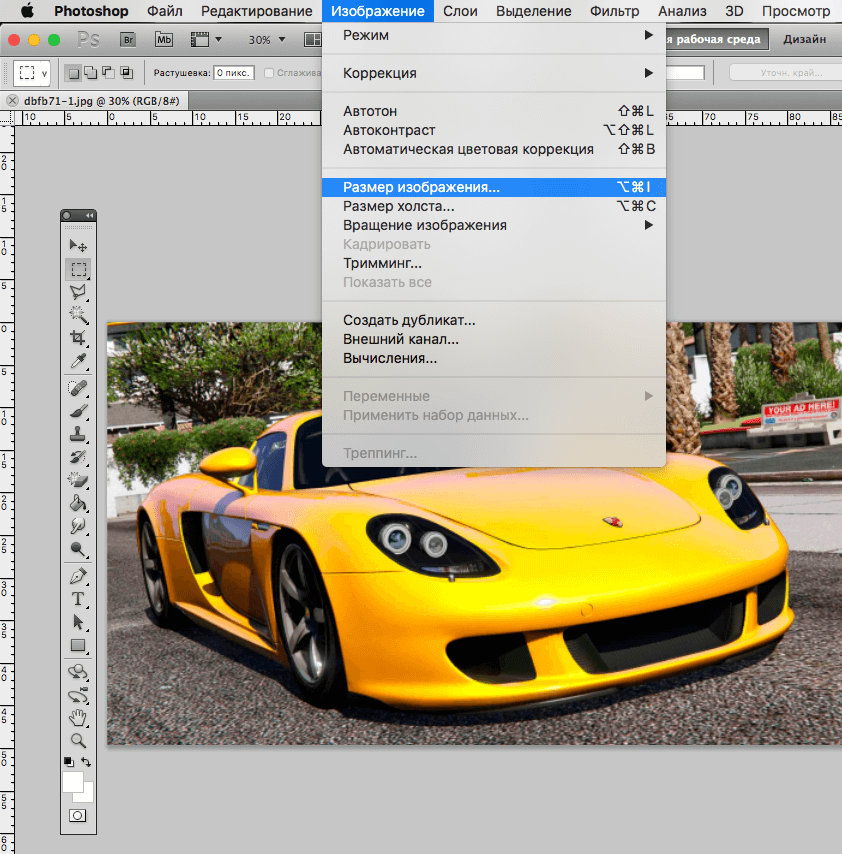Select the Clone Stamp tool
842x854 pixels.
(x=78, y=434)
